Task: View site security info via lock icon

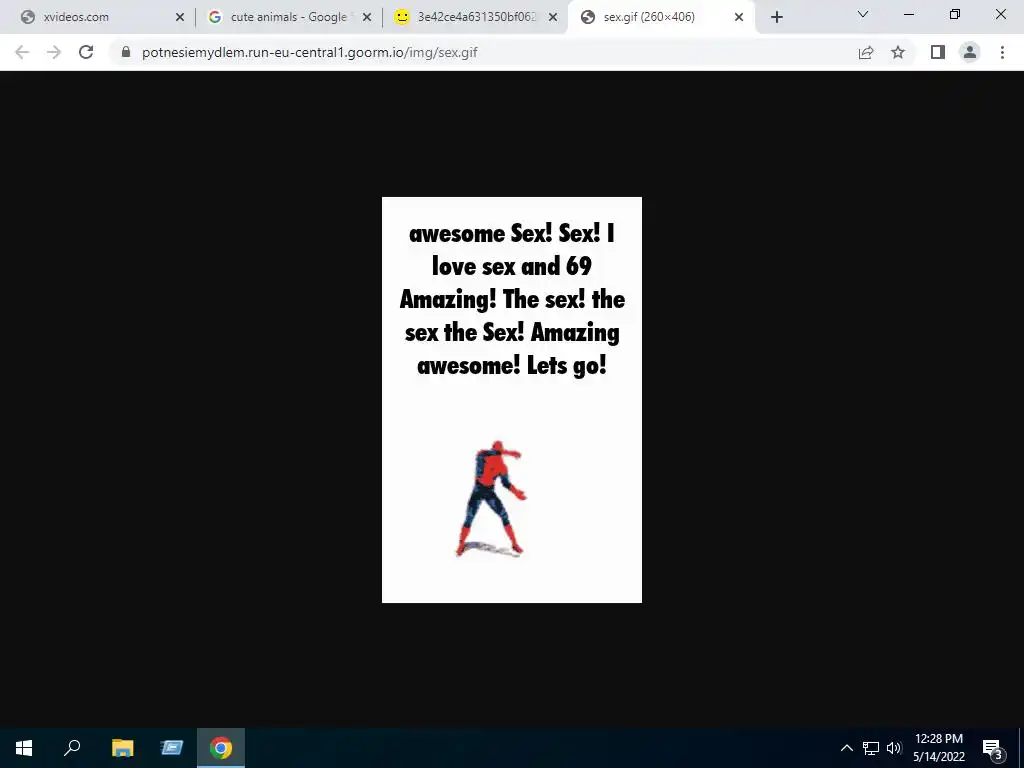Action: click(x=126, y=52)
